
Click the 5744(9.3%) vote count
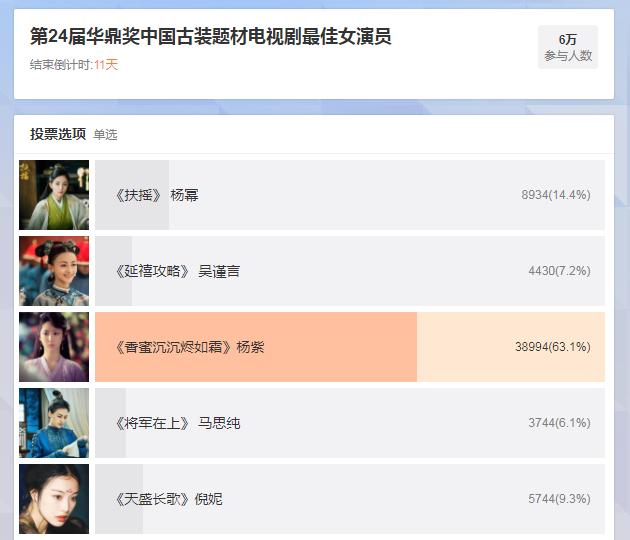click(558, 499)
